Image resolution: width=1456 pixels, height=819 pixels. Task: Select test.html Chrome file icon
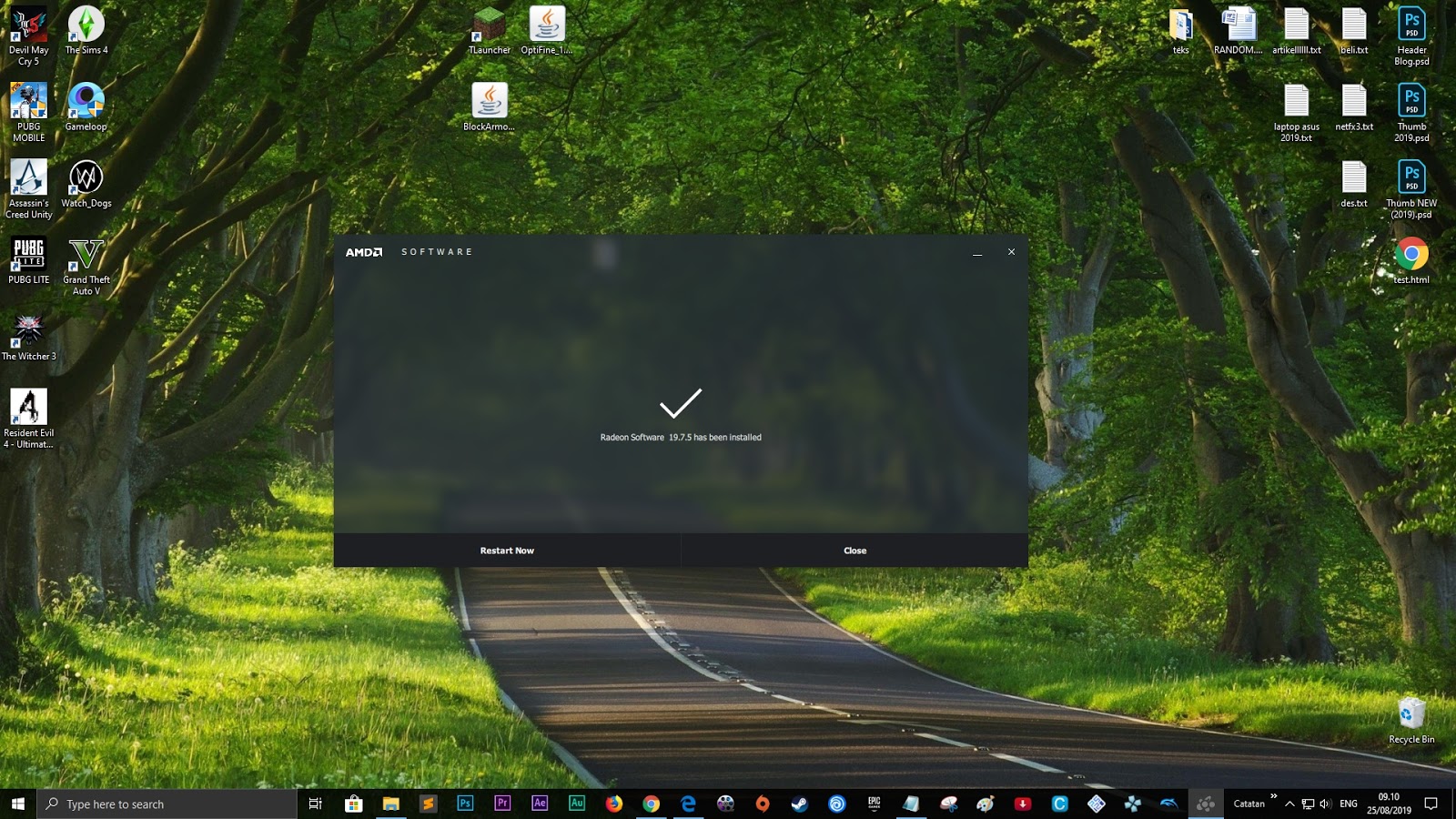click(x=1411, y=260)
